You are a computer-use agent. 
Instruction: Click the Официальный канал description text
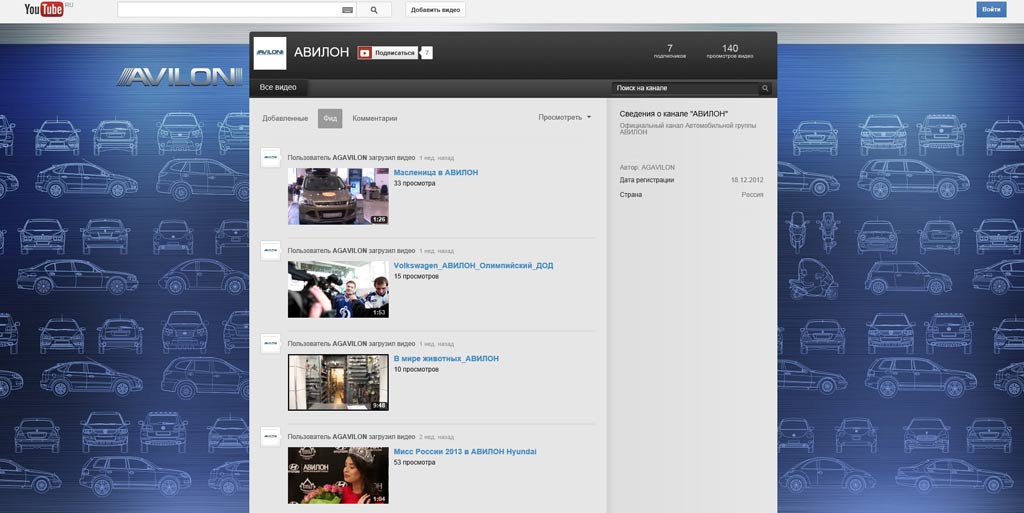688,128
